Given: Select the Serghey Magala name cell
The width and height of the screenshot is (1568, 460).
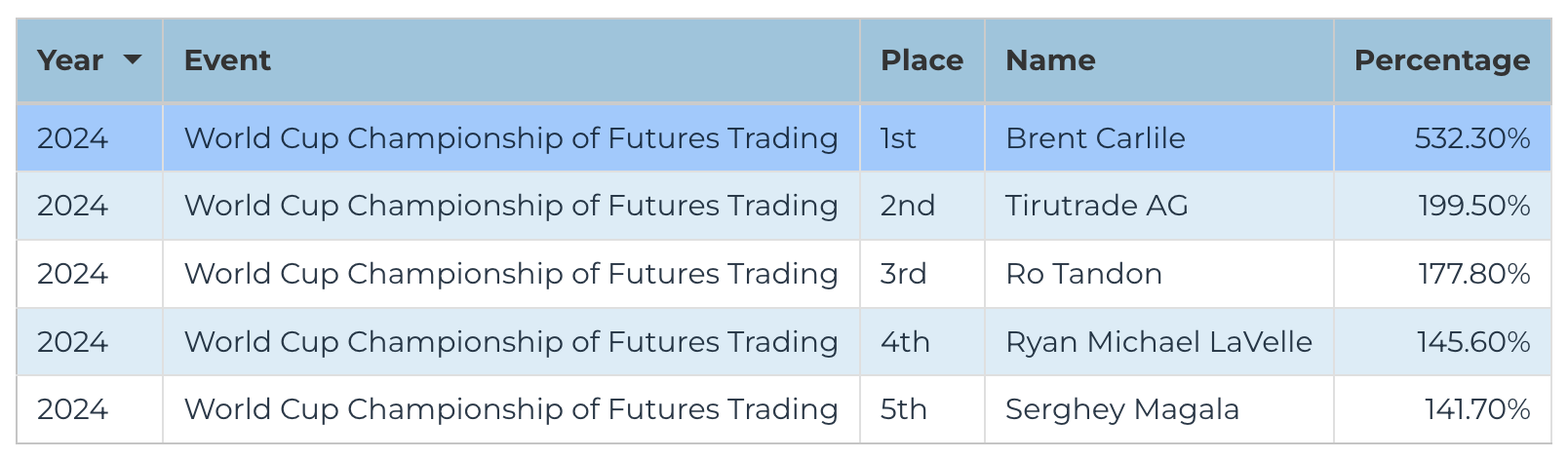Looking at the screenshot, I should [x=1159, y=409].
